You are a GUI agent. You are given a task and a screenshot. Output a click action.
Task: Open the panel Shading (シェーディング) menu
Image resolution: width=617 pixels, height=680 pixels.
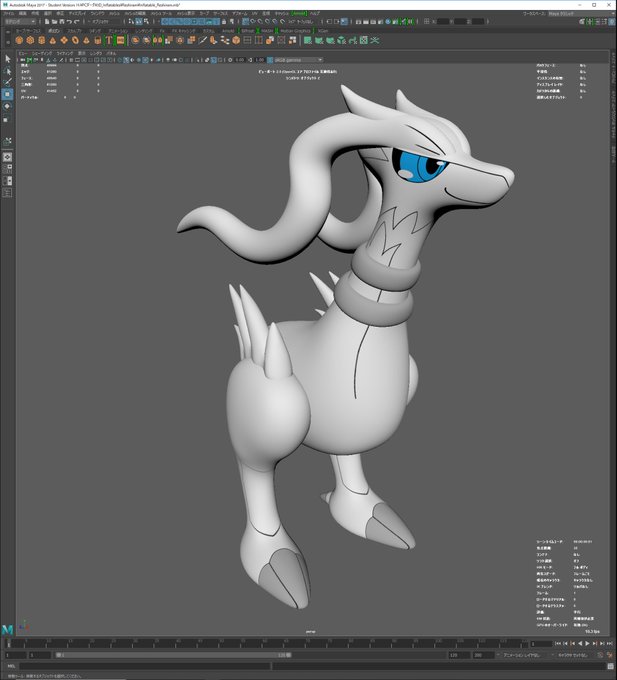41,53
